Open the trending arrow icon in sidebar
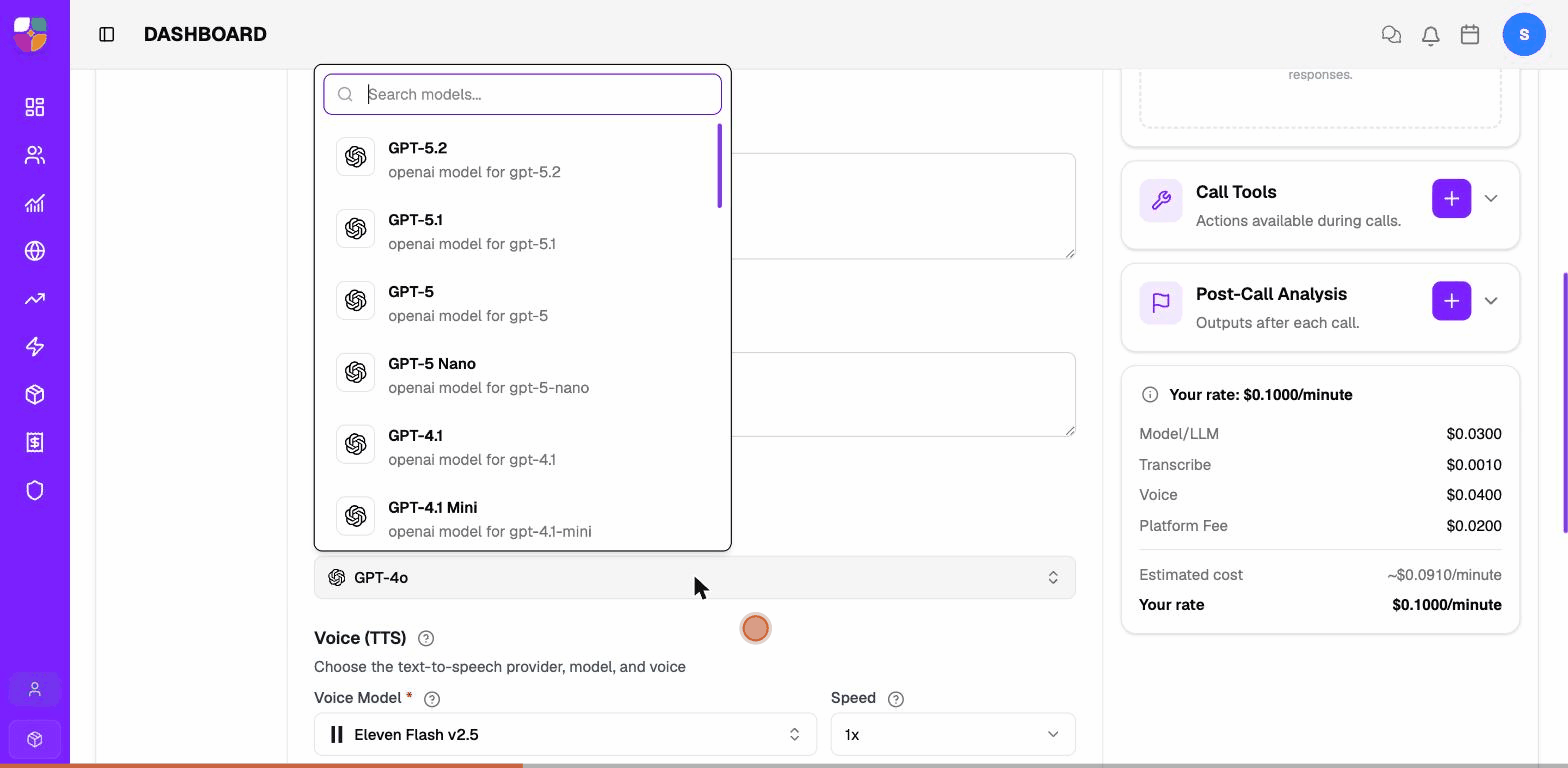The image size is (1568, 768). click(35, 299)
